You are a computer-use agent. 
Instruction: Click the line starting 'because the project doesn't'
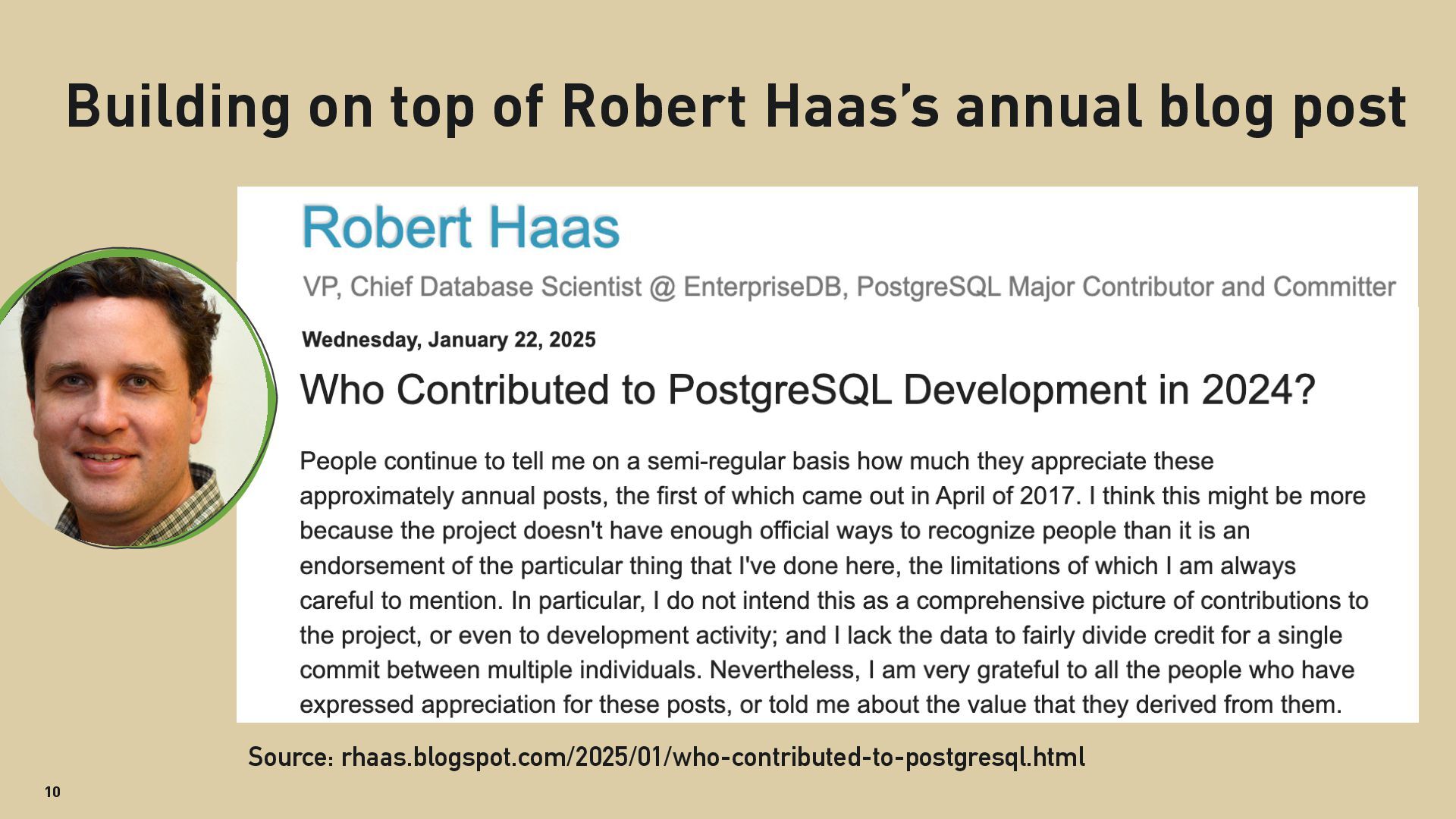[774, 531]
